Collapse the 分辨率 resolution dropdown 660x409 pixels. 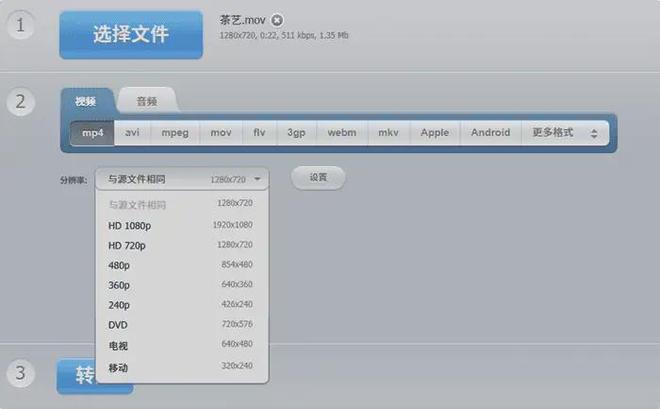pyautogui.click(x=182, y=179)
